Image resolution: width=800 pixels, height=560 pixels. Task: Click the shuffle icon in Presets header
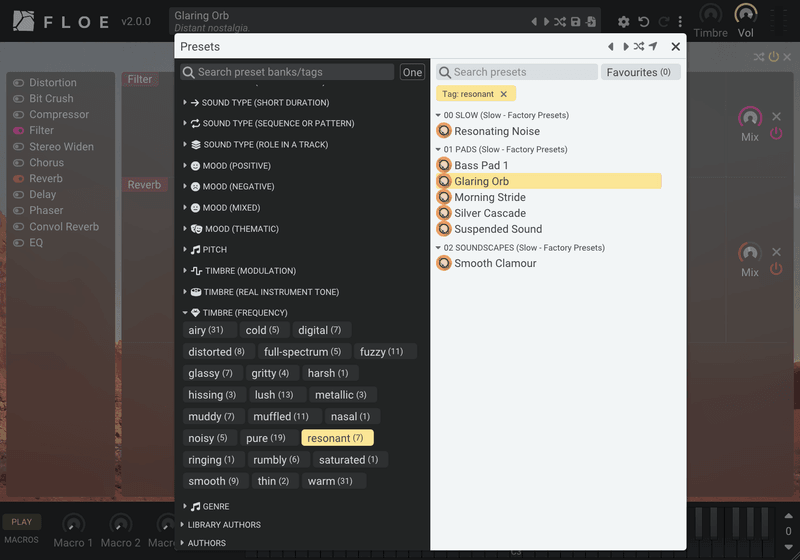pos(639,46)
